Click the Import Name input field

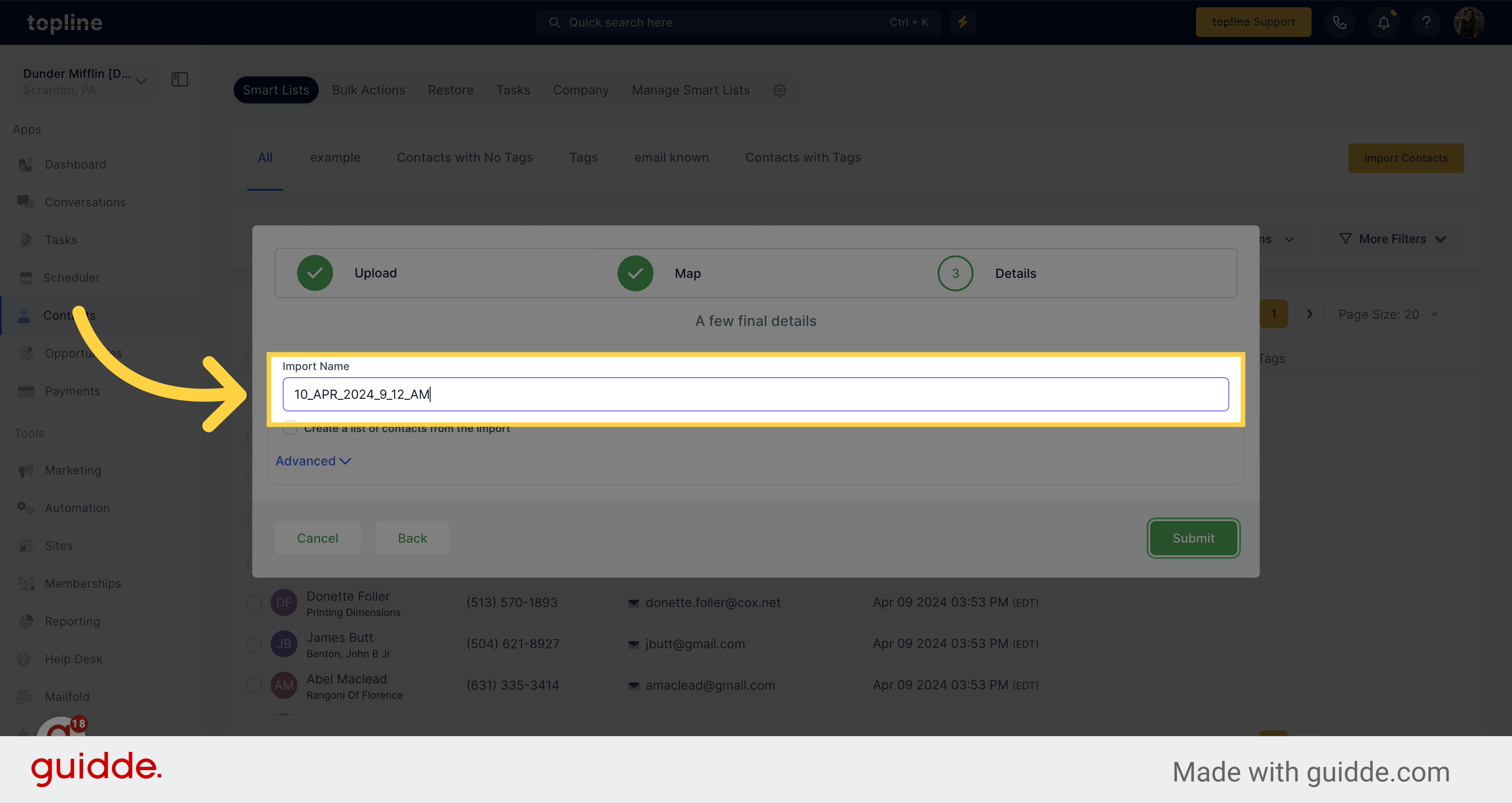click(755, 394)
